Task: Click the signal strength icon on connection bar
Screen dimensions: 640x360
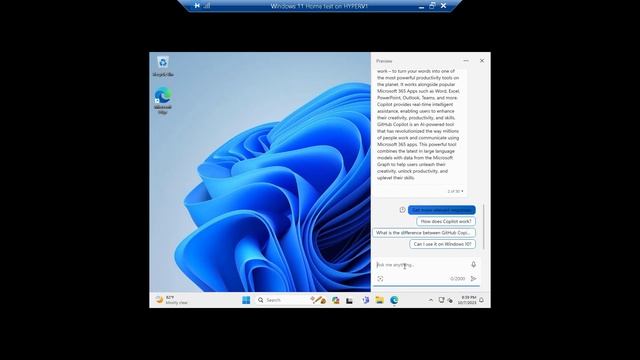Action: (x=207, y=6)
